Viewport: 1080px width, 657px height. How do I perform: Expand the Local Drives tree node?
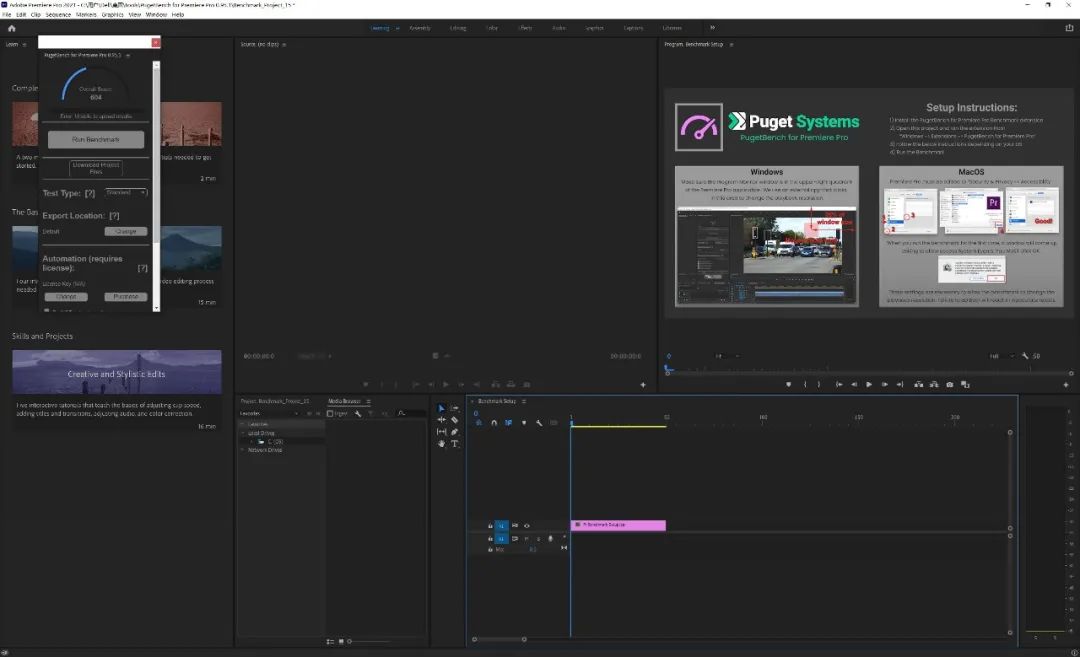[x=243, y=433]
